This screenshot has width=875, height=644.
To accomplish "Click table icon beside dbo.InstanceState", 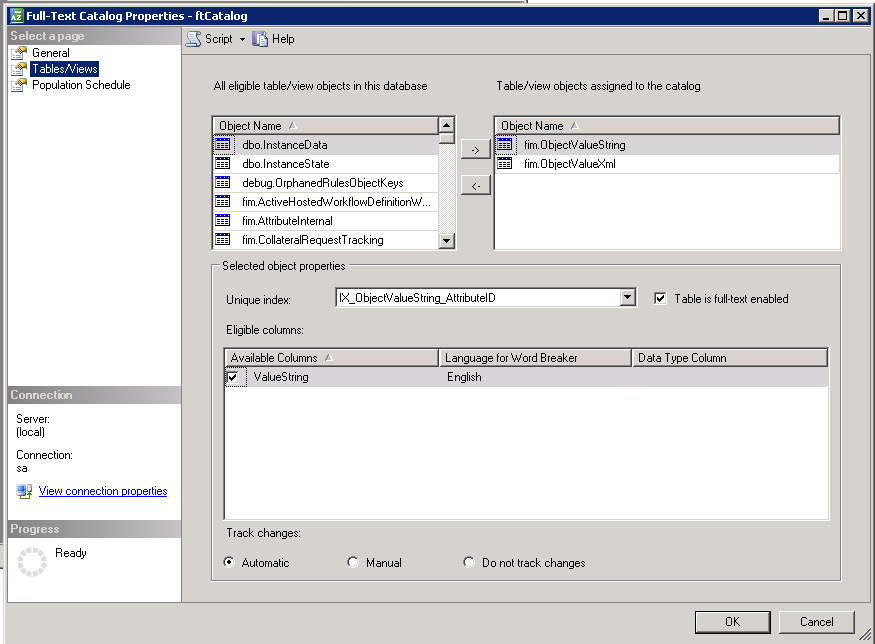I will (x=223, y=164).
